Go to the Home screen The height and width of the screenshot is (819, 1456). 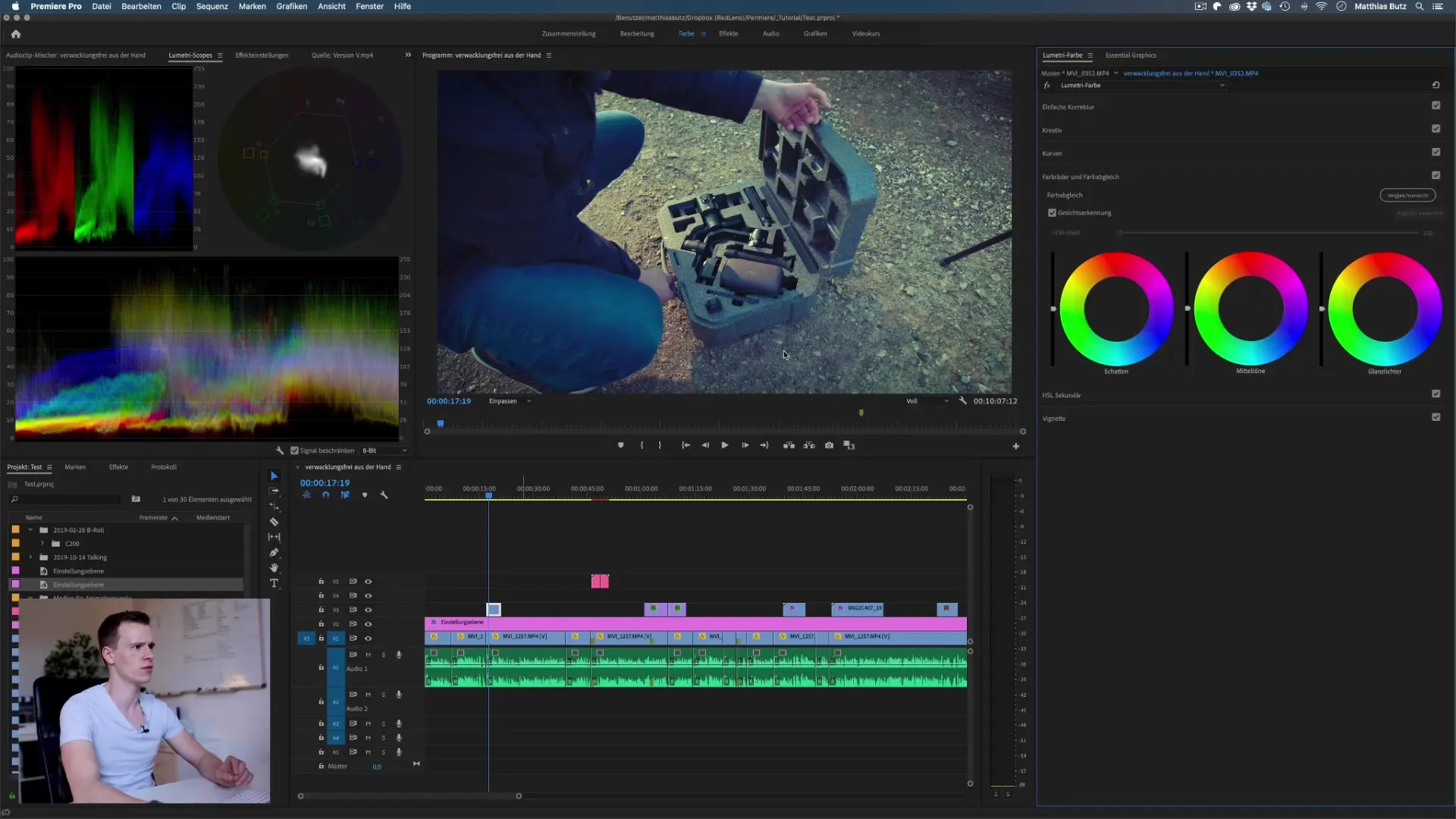[x=16, y=33]
